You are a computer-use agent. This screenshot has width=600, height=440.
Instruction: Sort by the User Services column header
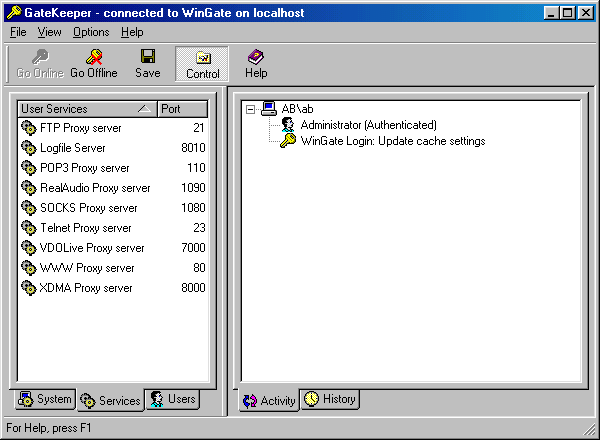(x=87, y=109)
